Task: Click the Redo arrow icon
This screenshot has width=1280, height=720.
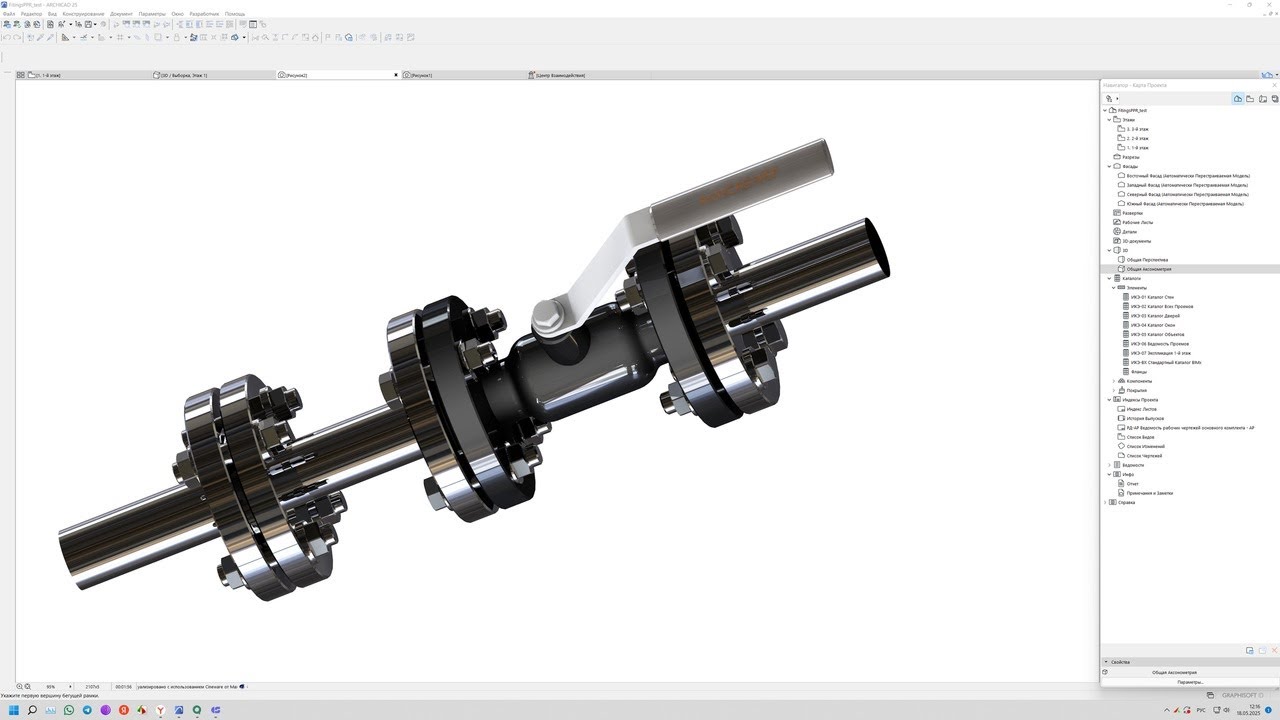Action: [17, 37]
